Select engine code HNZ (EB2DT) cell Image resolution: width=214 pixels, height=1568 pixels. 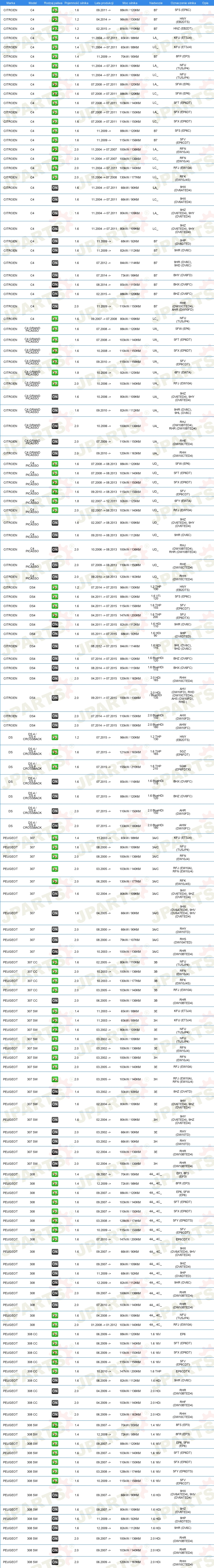coord(182,29)
